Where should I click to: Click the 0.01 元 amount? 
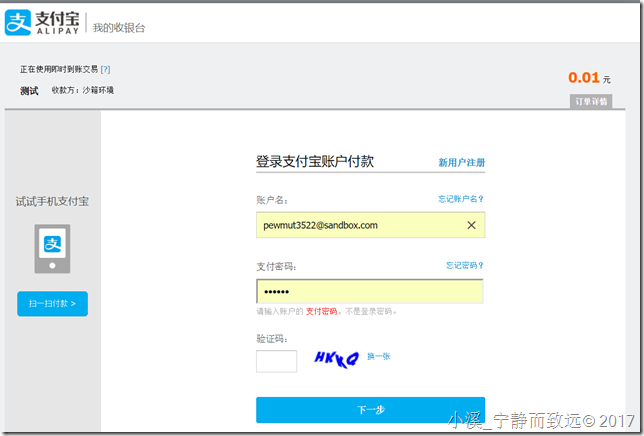[x=589, y=78]
